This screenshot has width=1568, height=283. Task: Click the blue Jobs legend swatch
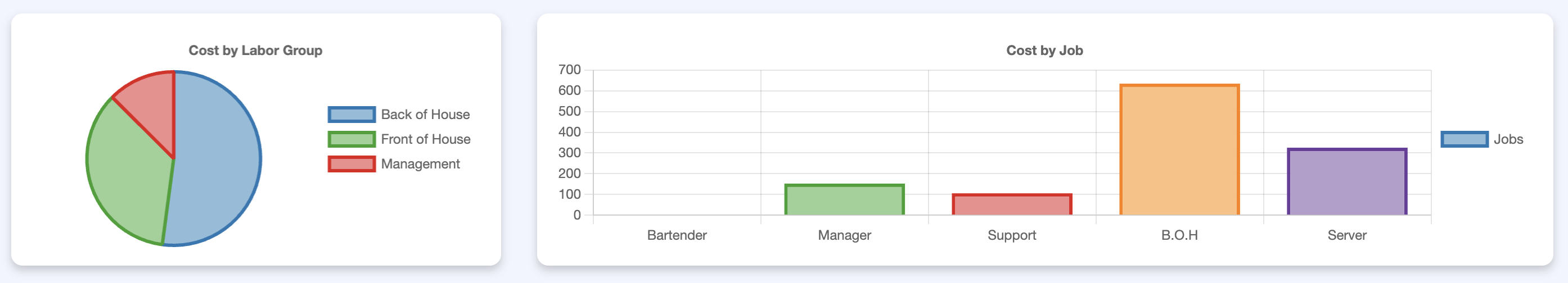pyautogui.click(x=1464, y=139)
